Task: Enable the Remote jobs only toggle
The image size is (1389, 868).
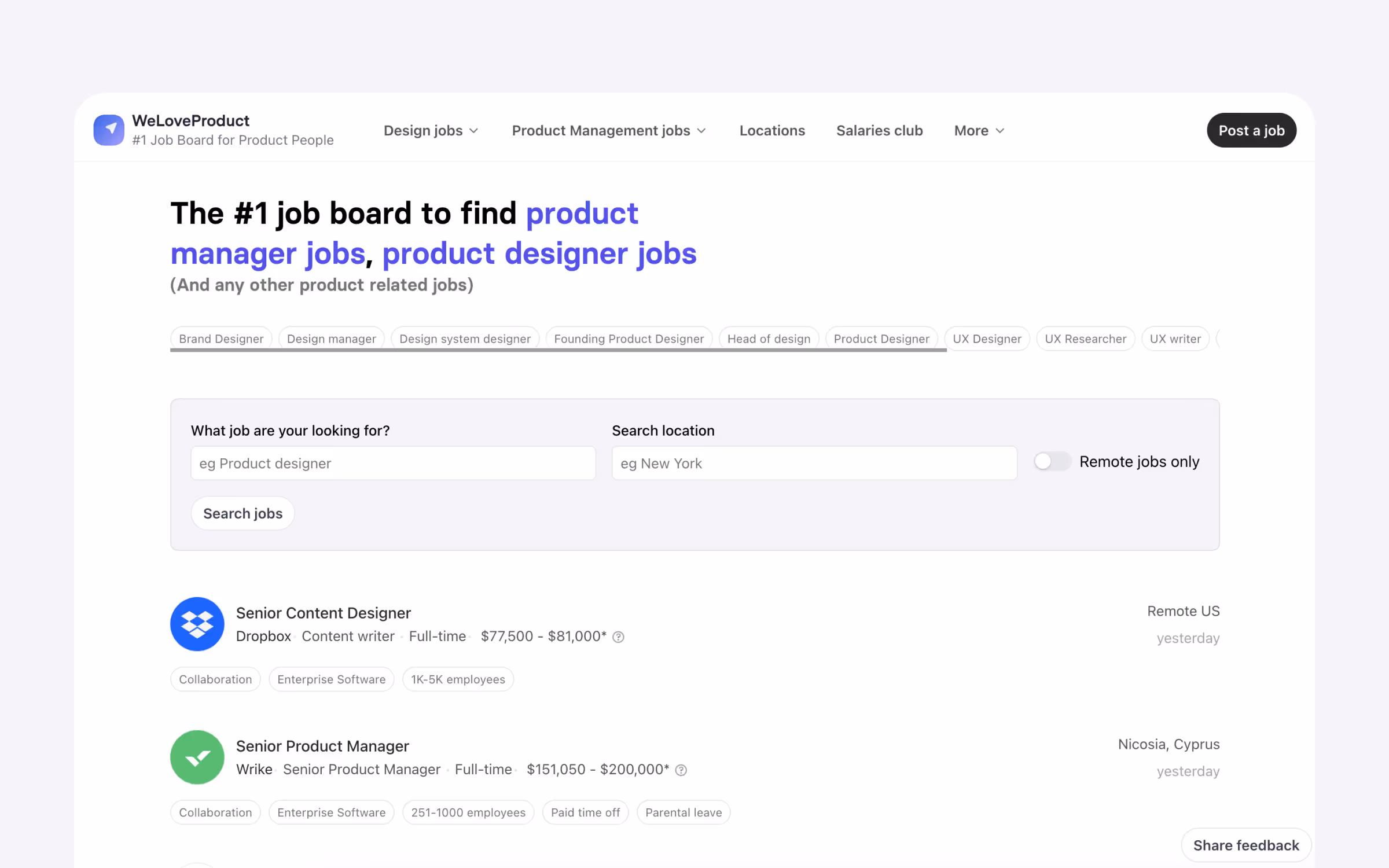Action: [x=1052, y=461]
